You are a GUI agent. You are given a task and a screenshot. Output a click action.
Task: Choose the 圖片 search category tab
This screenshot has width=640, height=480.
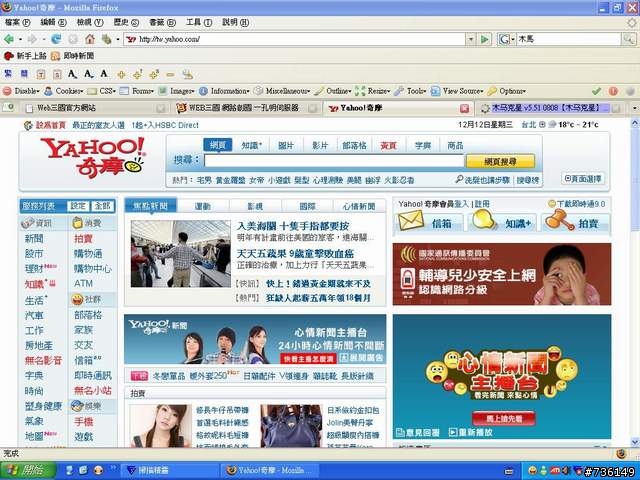286,145
